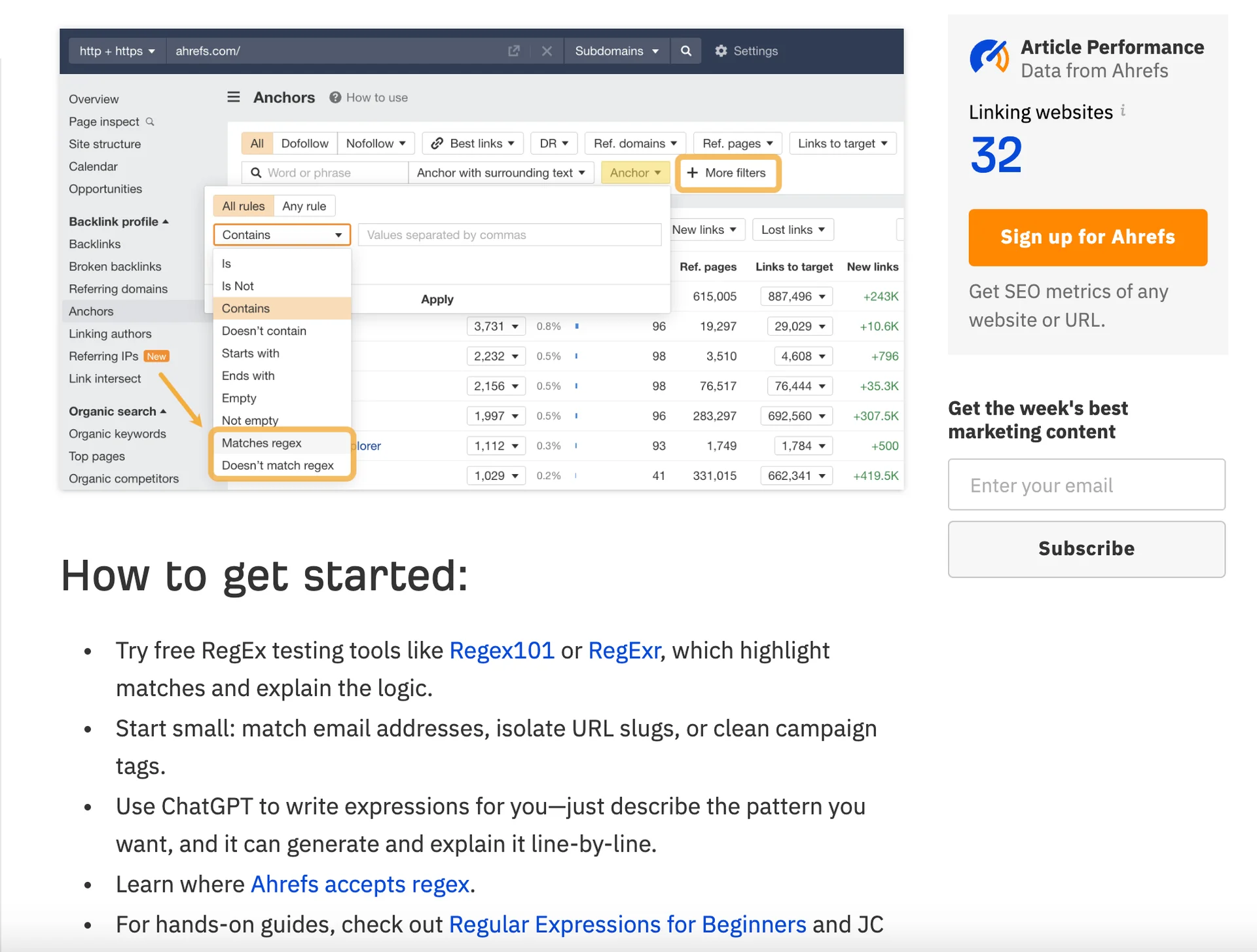
Task: Open the Contains condition dropdown
Action: coord(282,234)
